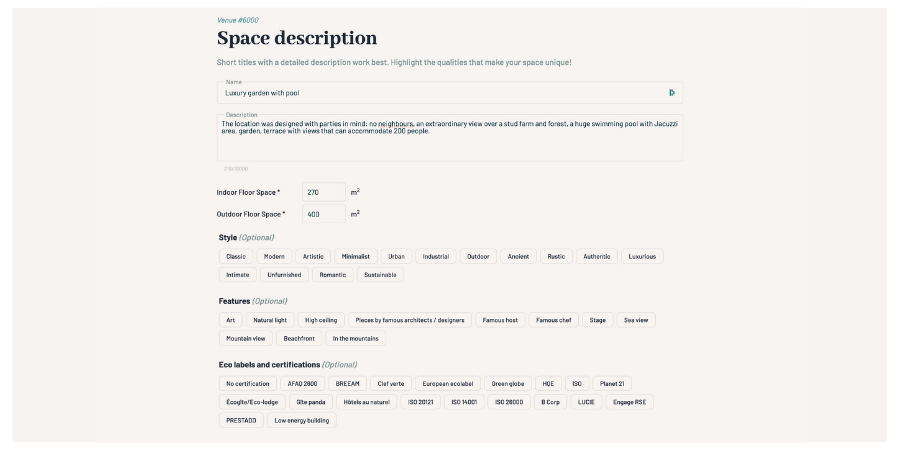Image resolution: width=900 pixels, height=450 pixels.
Task: Select the Mountain view feature
Action: point(246,339)
